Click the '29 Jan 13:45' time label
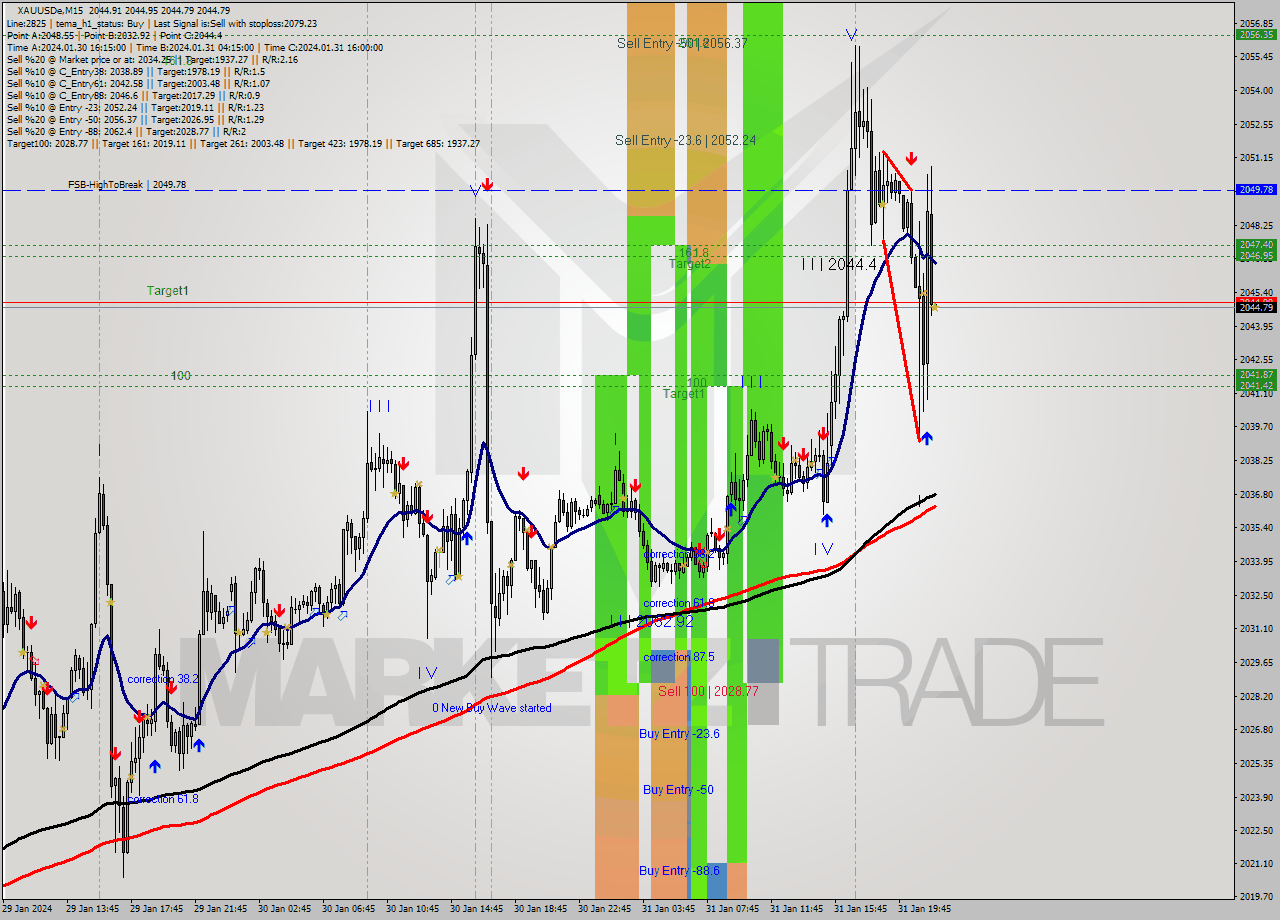 click(x=93, y=909)
